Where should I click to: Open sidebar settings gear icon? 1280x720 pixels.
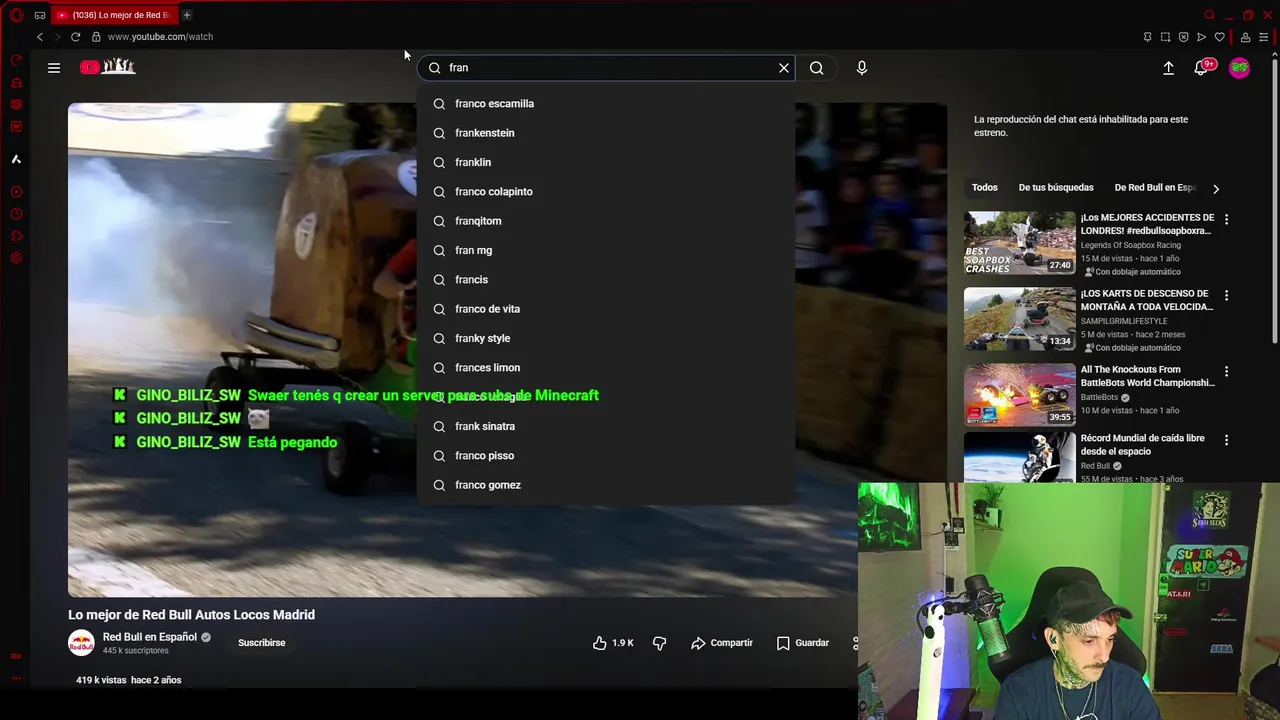coord(16,258)
